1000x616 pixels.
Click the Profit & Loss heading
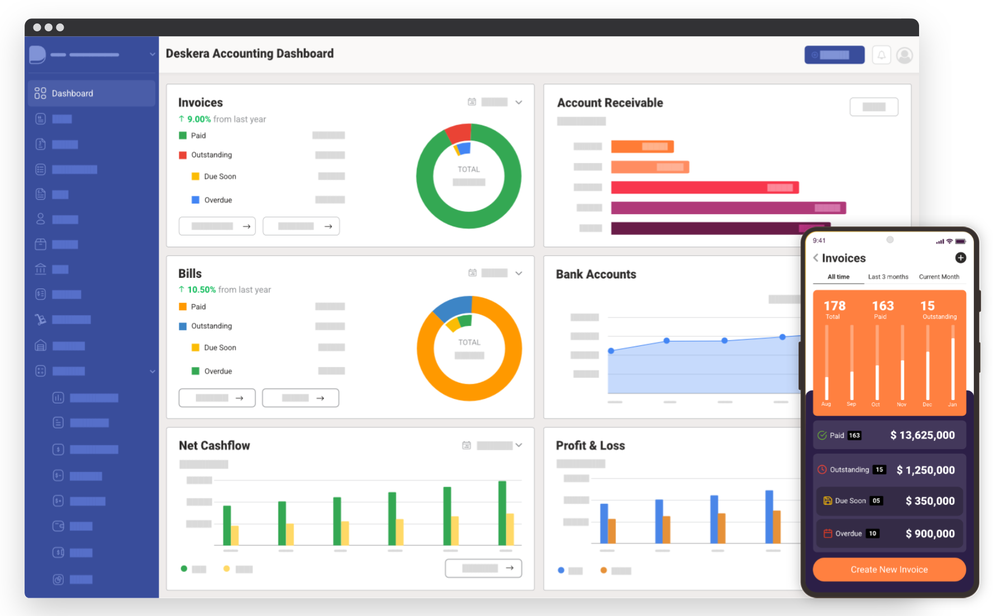point(590,446)
